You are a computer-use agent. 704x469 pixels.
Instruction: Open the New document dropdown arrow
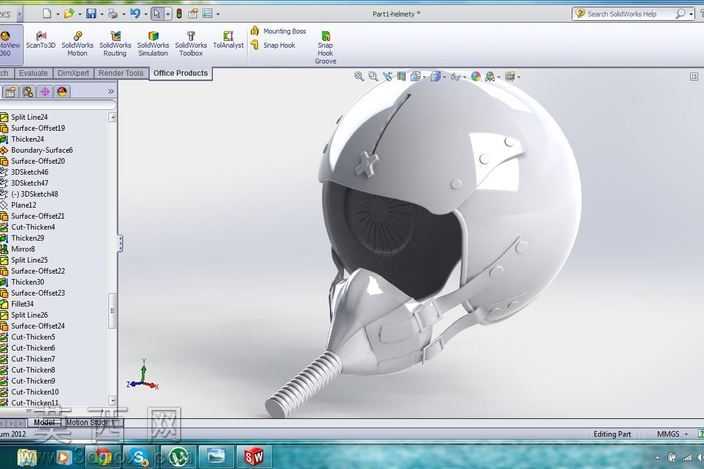click(58, 14)
